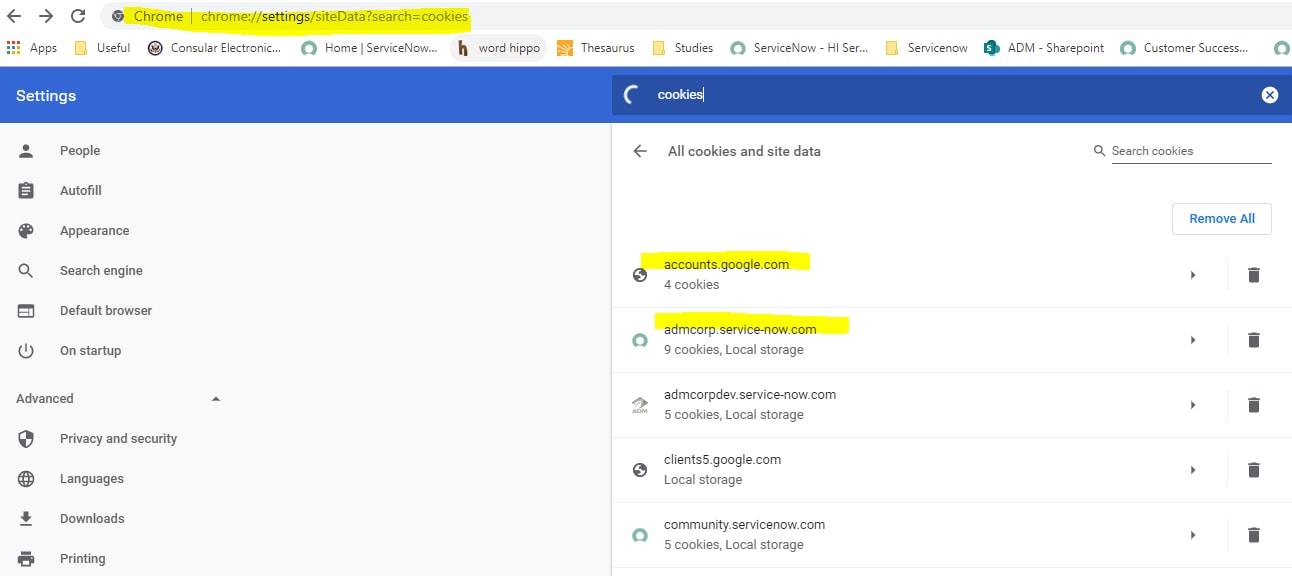This screenshot has width=1292, height=576.
Task: Click the Remove All button
Action: 1221,218
